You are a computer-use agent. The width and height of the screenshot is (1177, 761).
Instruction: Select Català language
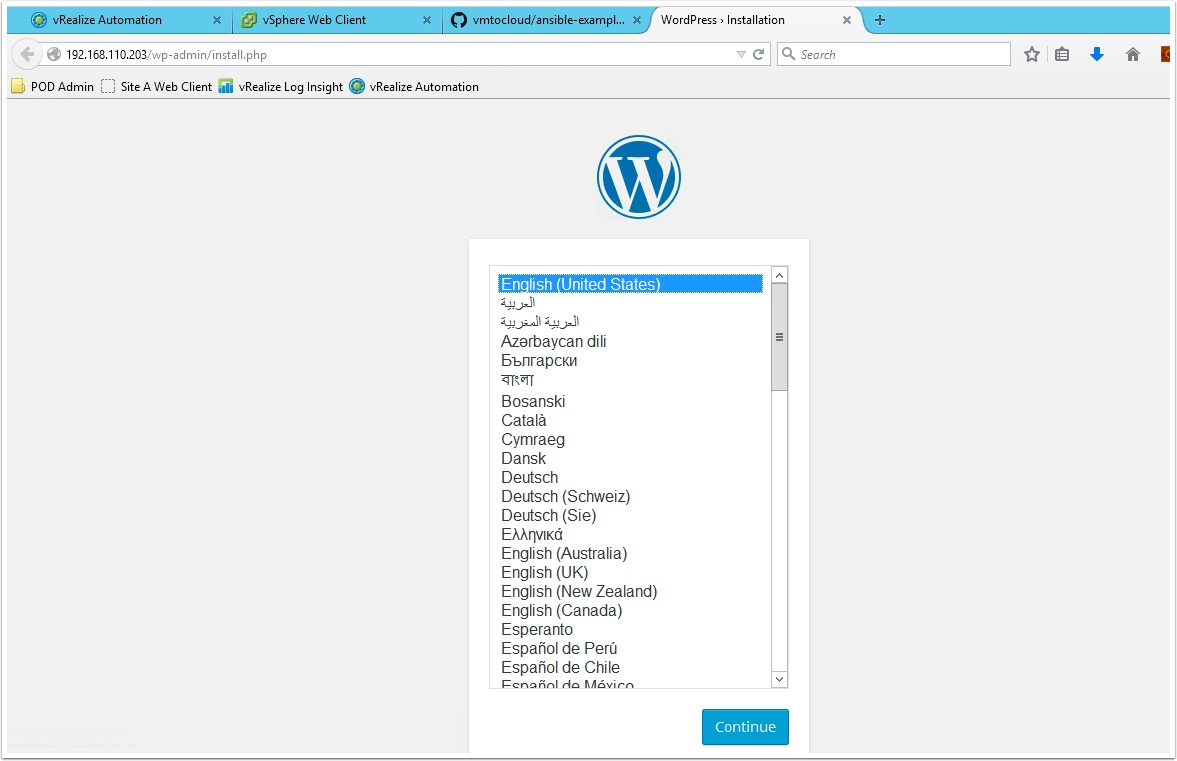pos(631,420)
